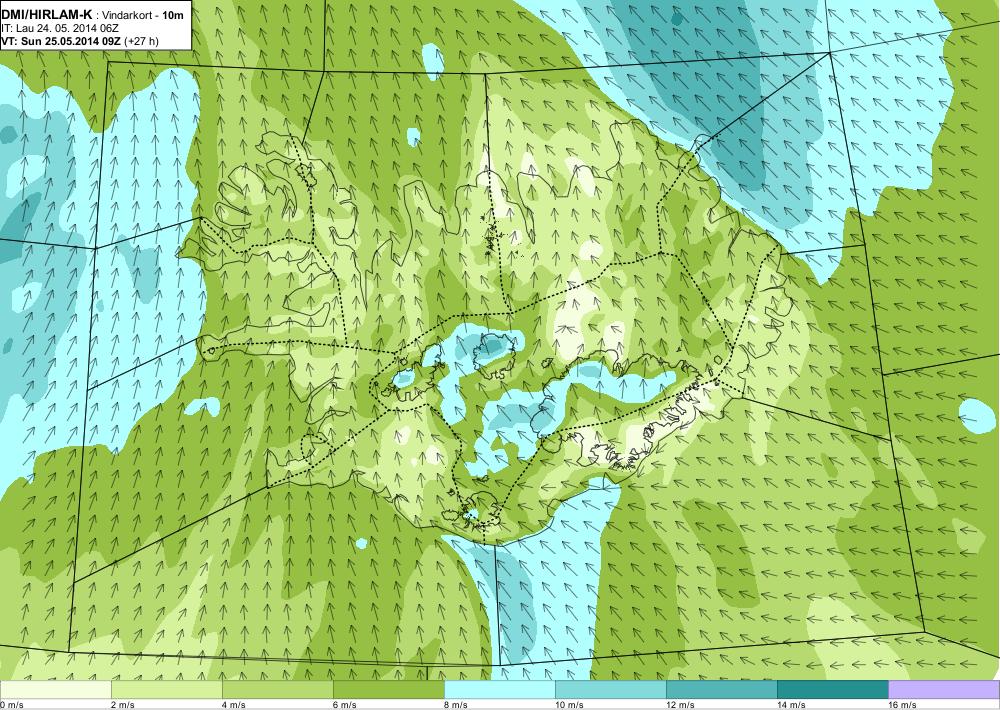Click the turquoise 10–12 m/s legend swatch
The image size is (1000, 710).
point(610,690)
